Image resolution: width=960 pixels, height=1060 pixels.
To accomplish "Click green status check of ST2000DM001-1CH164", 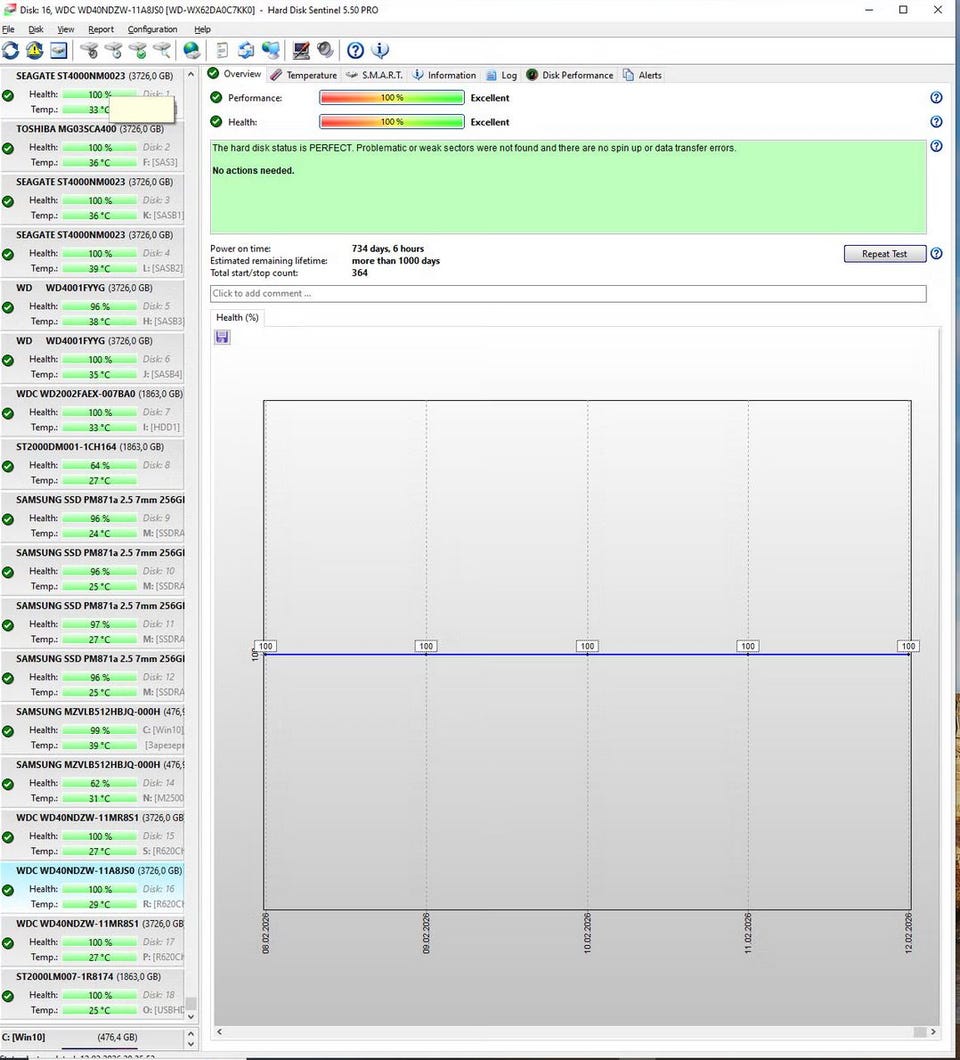I will pyautogui.click(x=8, y=466).
